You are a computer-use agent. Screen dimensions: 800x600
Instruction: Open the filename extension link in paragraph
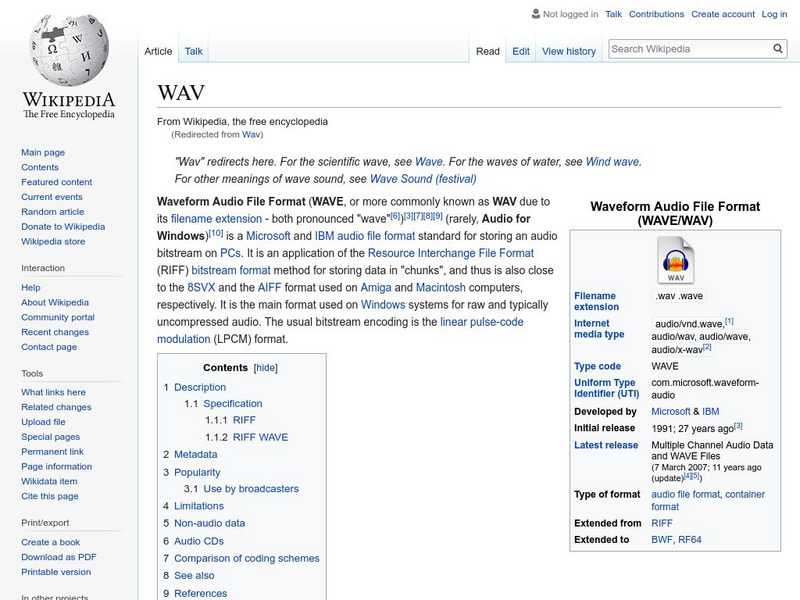click(216, 218)
